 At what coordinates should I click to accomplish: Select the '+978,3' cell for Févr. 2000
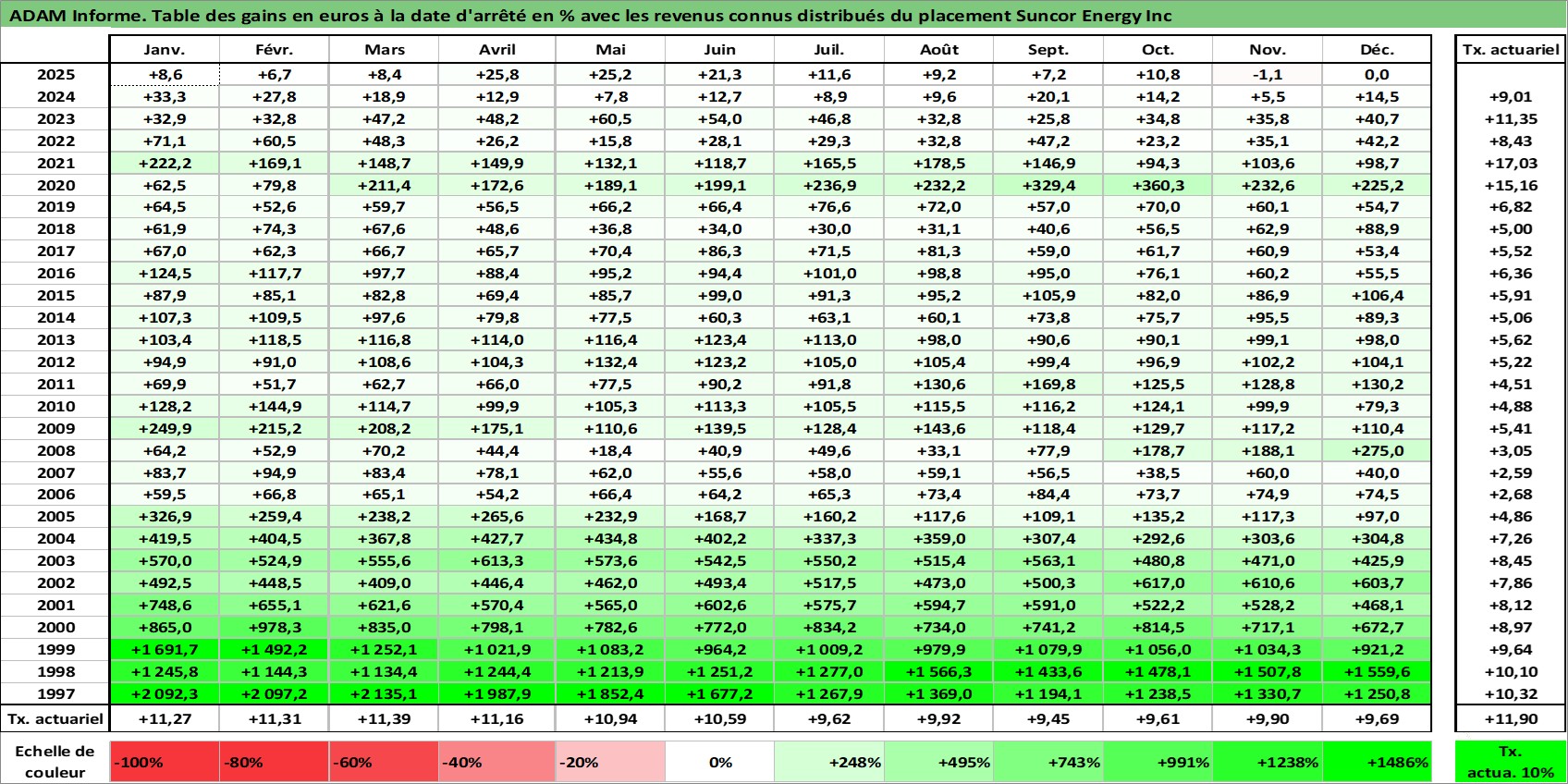[x=275, y=627]
